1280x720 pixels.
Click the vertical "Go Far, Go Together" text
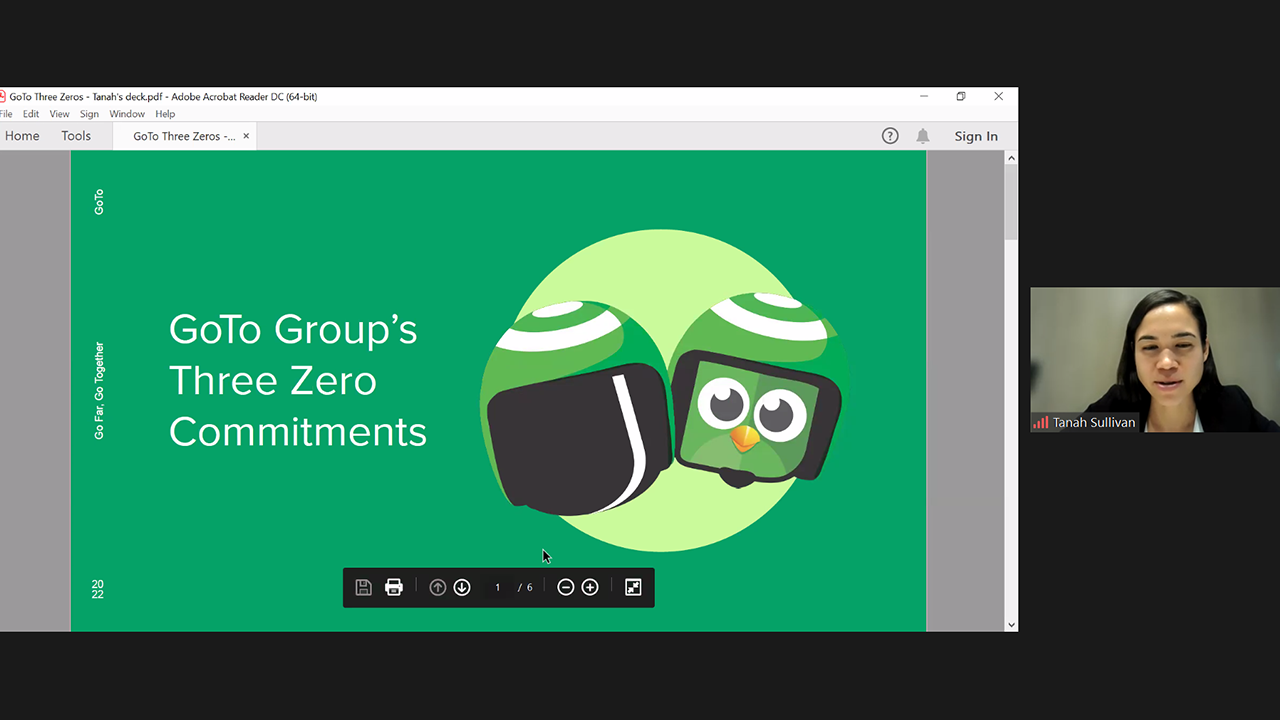pyautogui.click(x=99, y=391)
